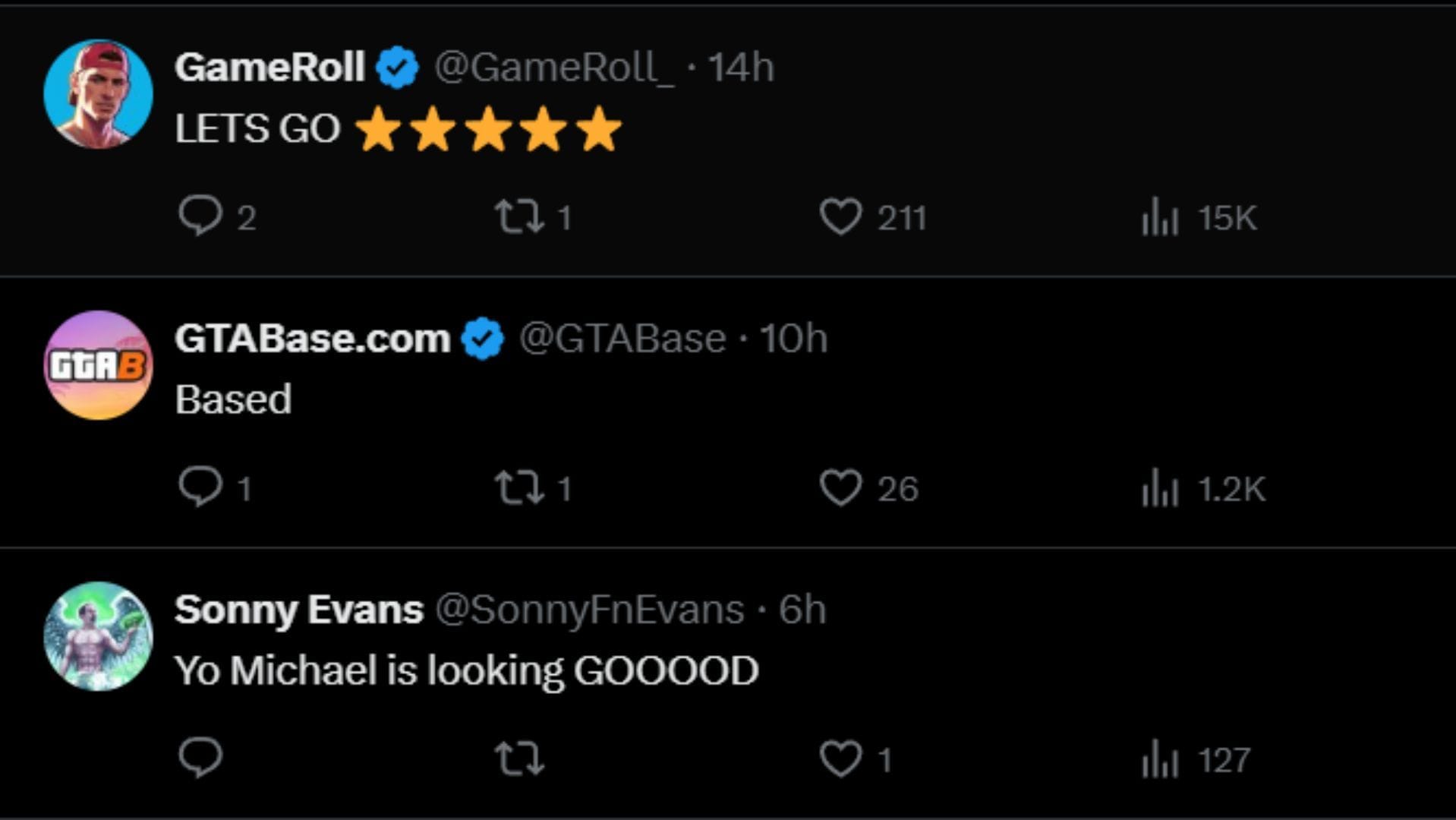Open GameRoll's profile avatar
The width and height of the screenshot is (1456, 820).
click(99, 94)
